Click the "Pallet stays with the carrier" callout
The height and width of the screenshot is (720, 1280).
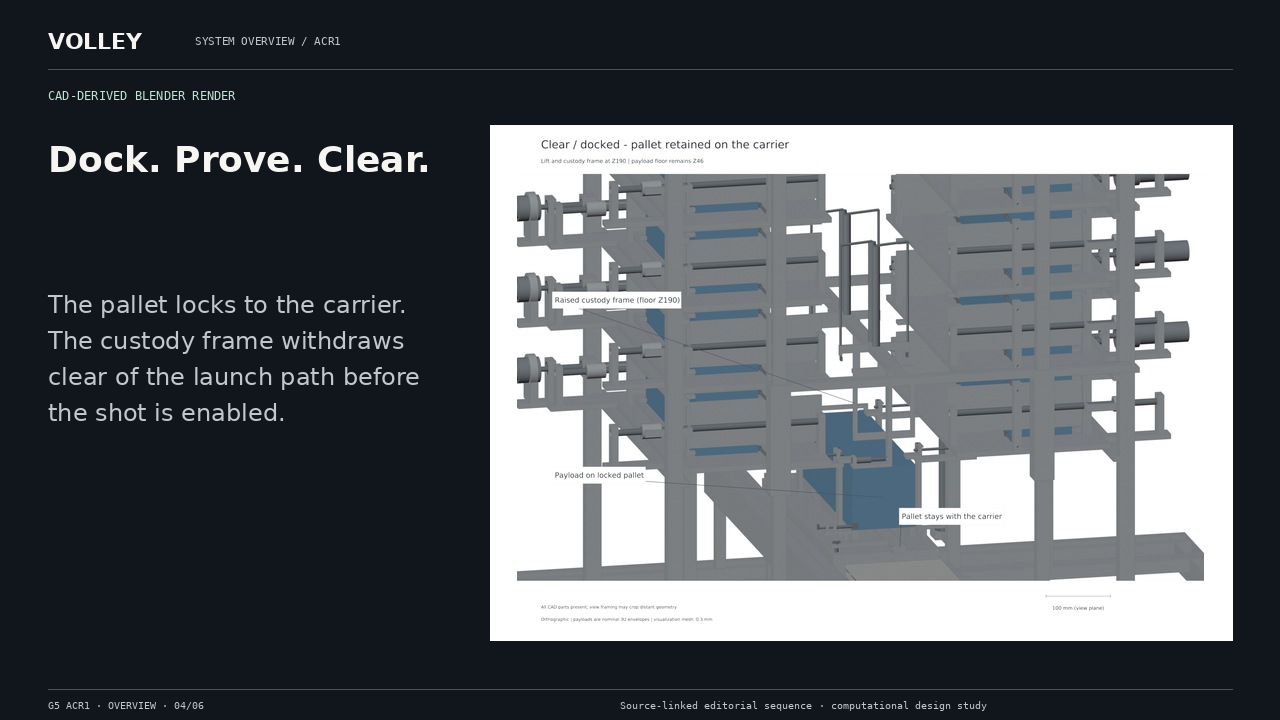click(951, 517)
